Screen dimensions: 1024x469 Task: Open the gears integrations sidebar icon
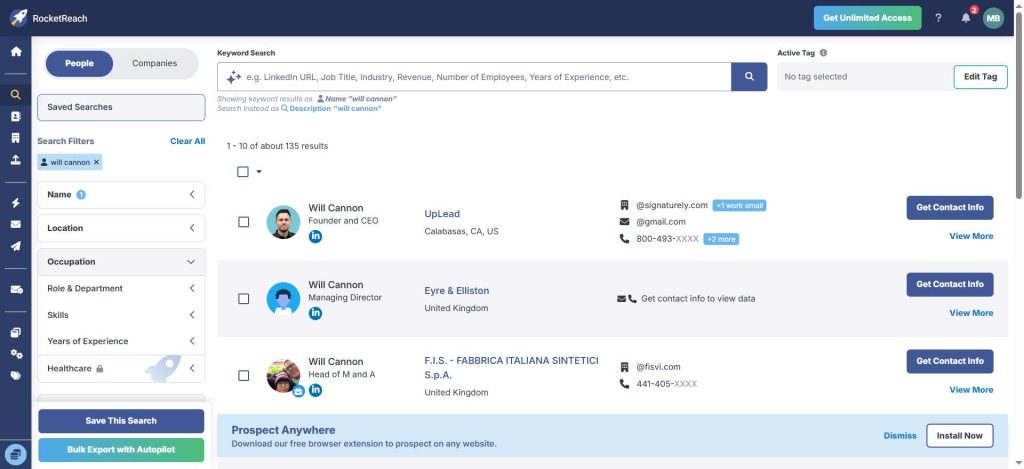click(16, 354)
